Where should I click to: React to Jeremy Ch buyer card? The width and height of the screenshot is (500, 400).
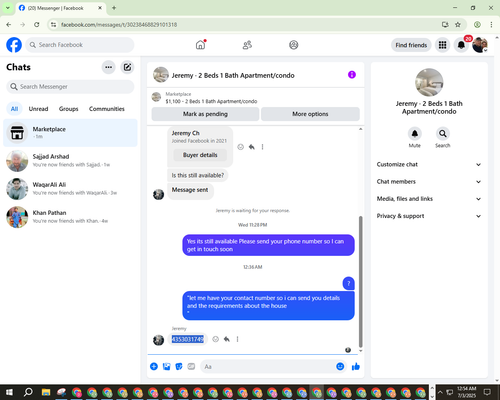pos(240,147)
